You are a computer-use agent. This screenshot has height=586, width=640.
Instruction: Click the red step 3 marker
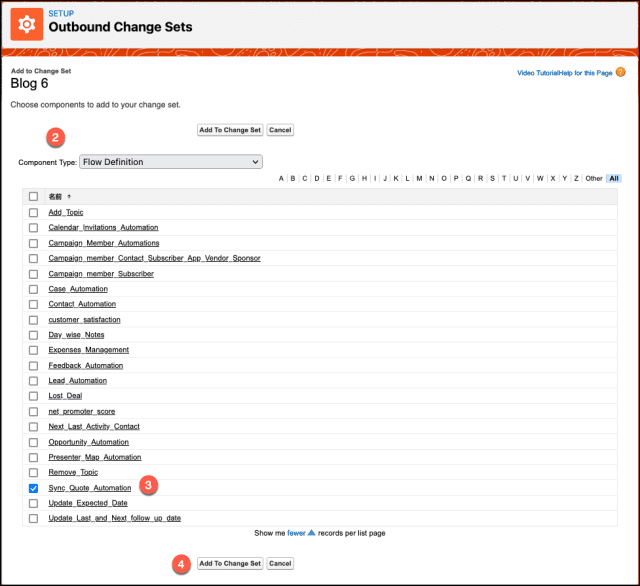click(x=148, y=485)
